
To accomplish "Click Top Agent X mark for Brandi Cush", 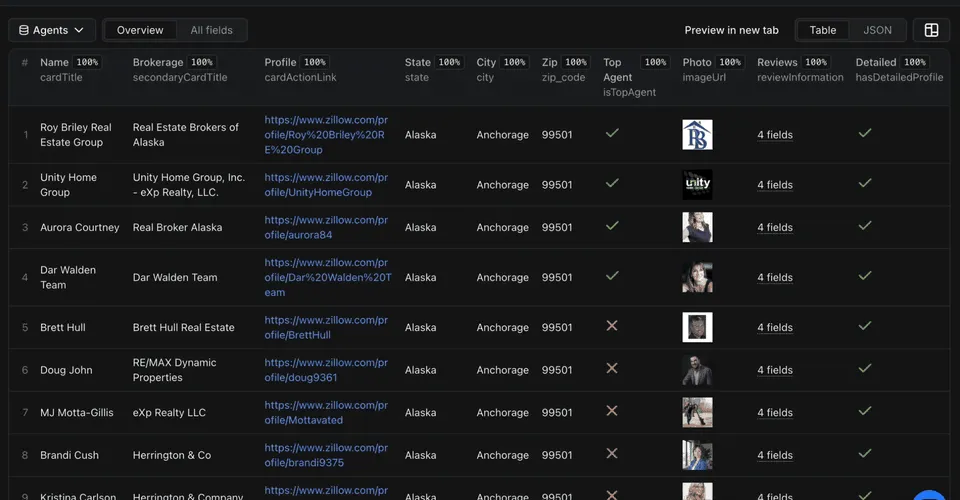I will 612,453.
